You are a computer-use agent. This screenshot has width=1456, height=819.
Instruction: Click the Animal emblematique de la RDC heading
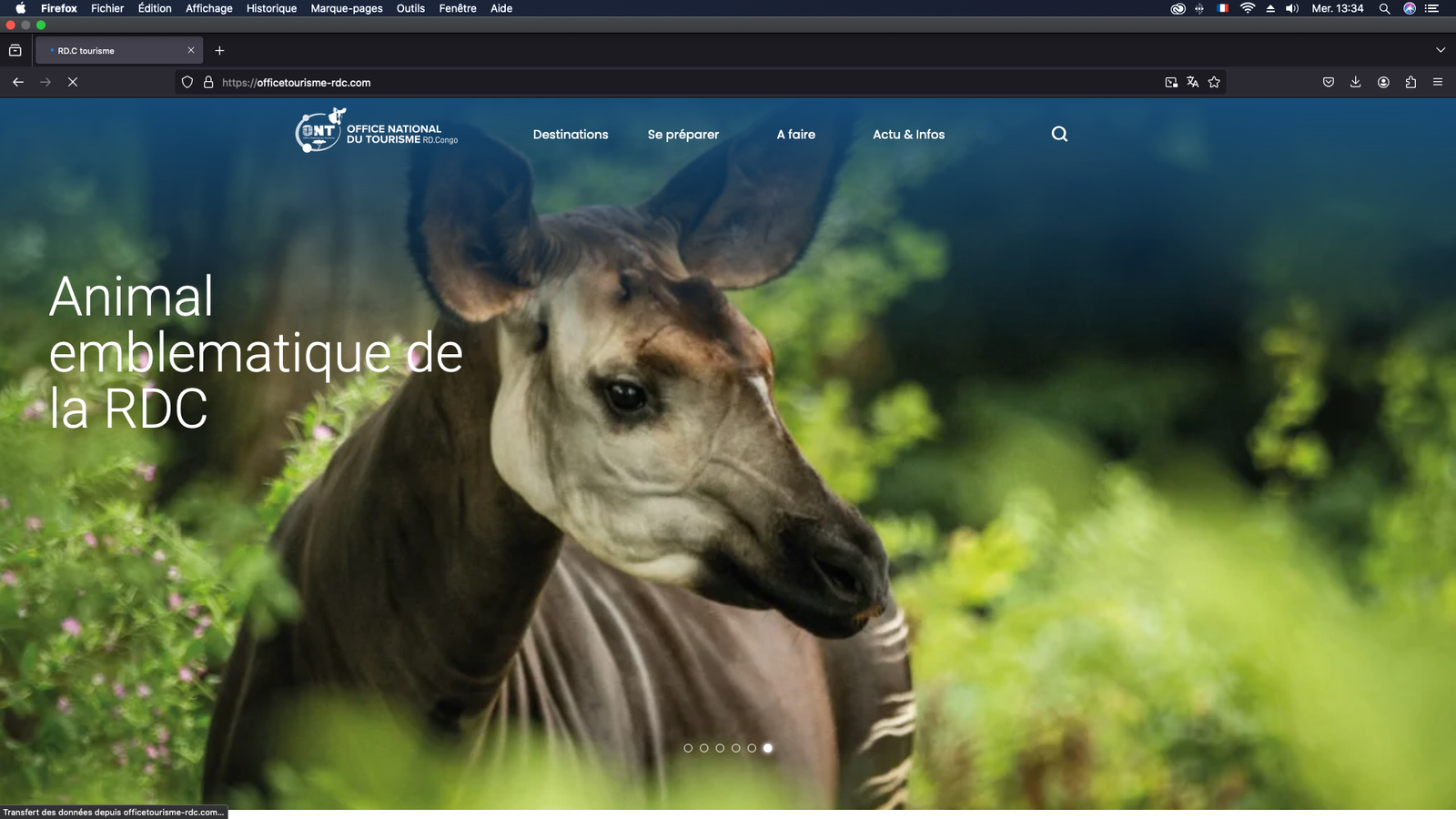(256, 352)
